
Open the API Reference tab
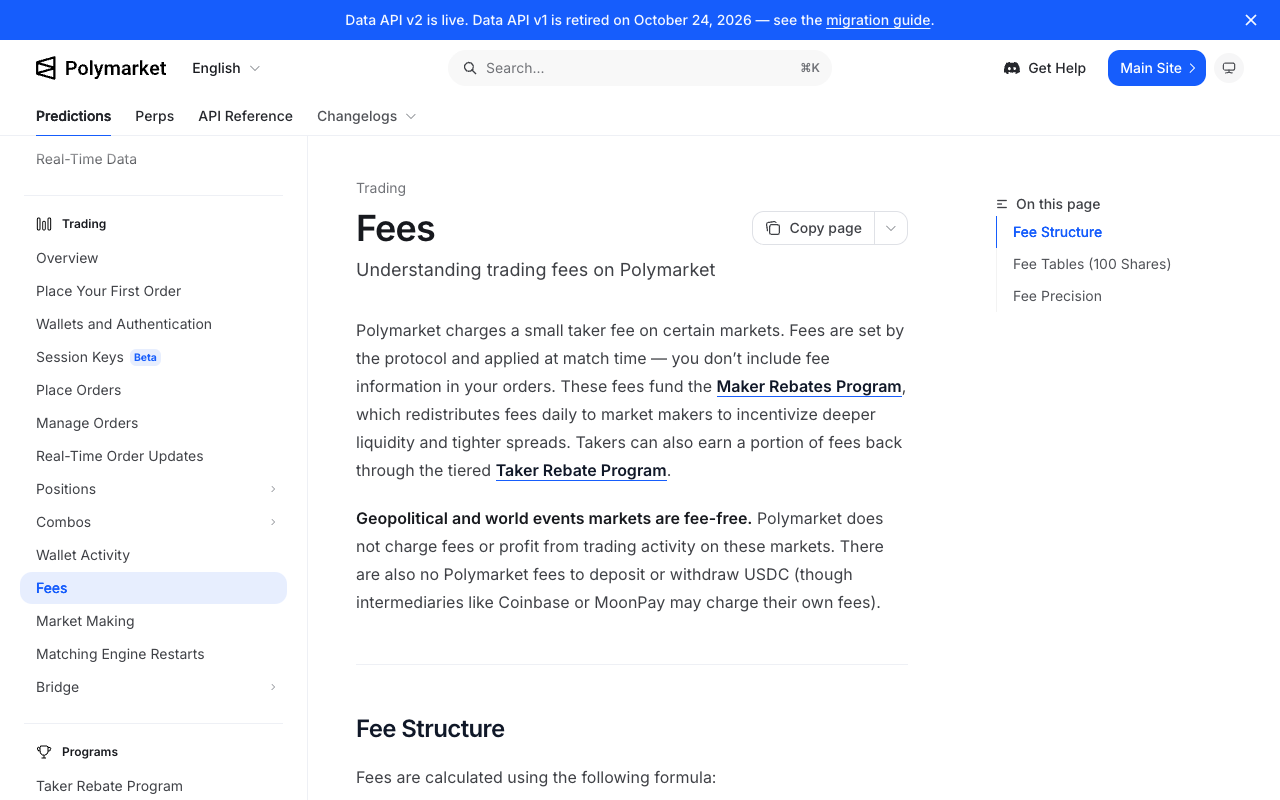point(246,116)
